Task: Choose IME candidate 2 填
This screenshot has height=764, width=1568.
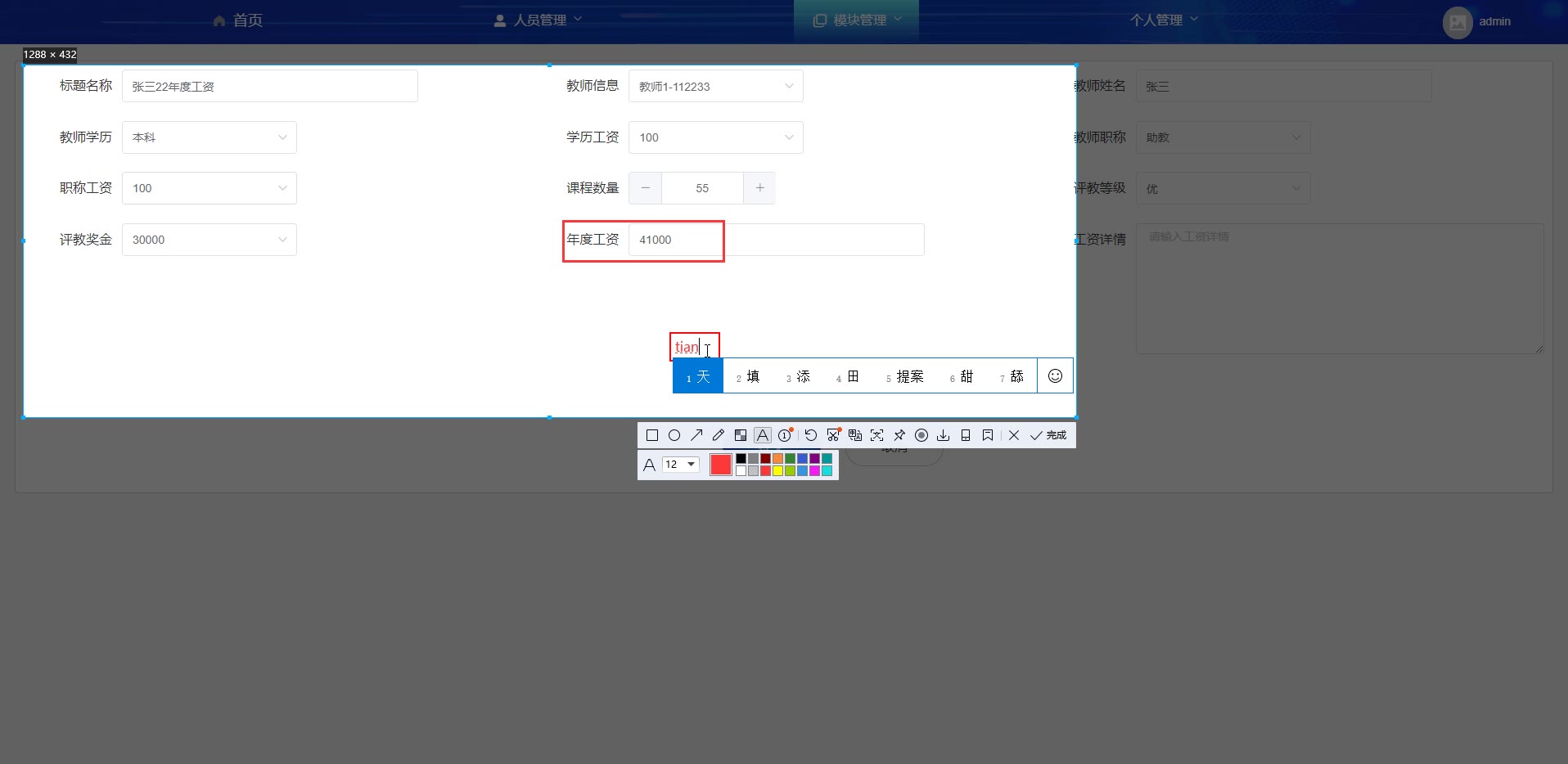Action: [x=748, y=376]
